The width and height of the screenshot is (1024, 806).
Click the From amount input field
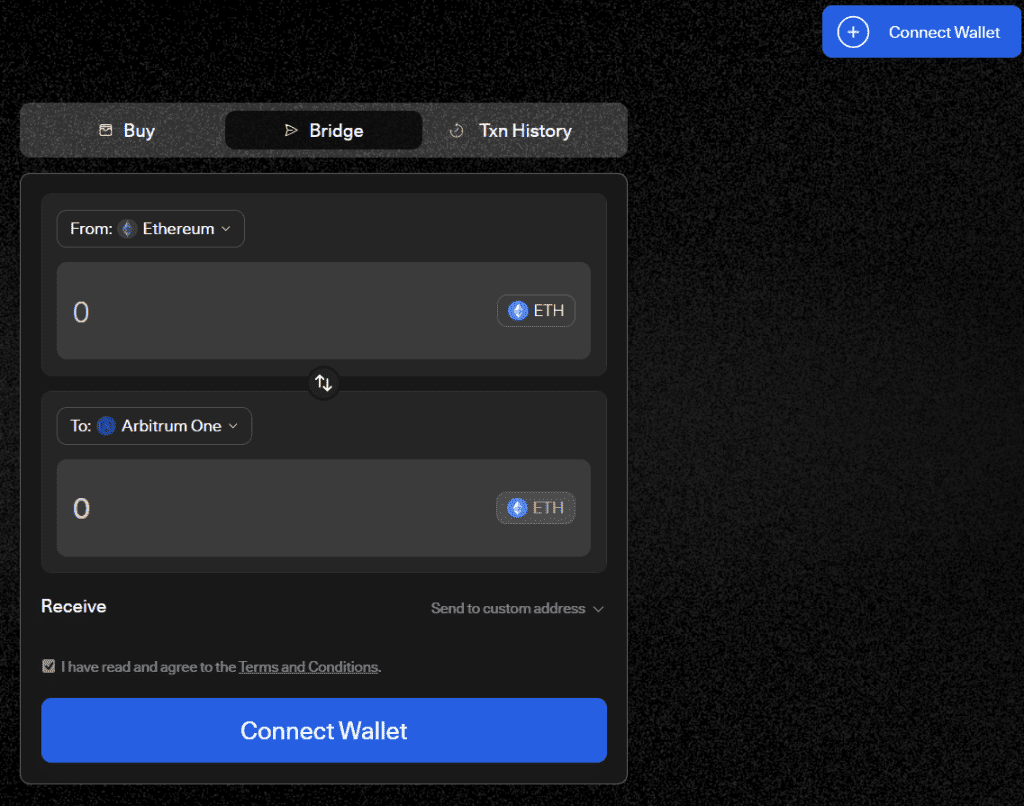270,312
